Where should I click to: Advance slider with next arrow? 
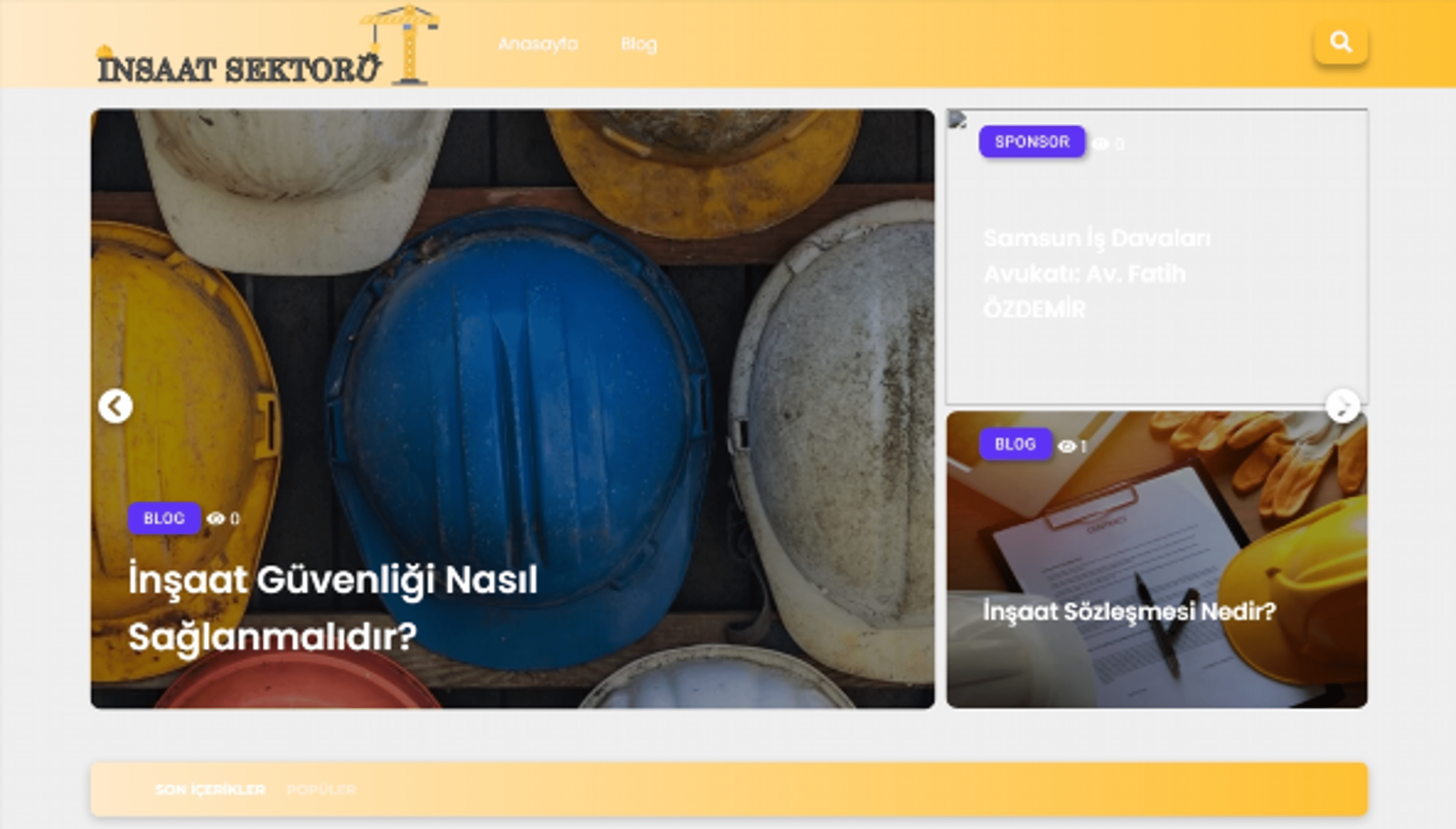[1343, 407]
